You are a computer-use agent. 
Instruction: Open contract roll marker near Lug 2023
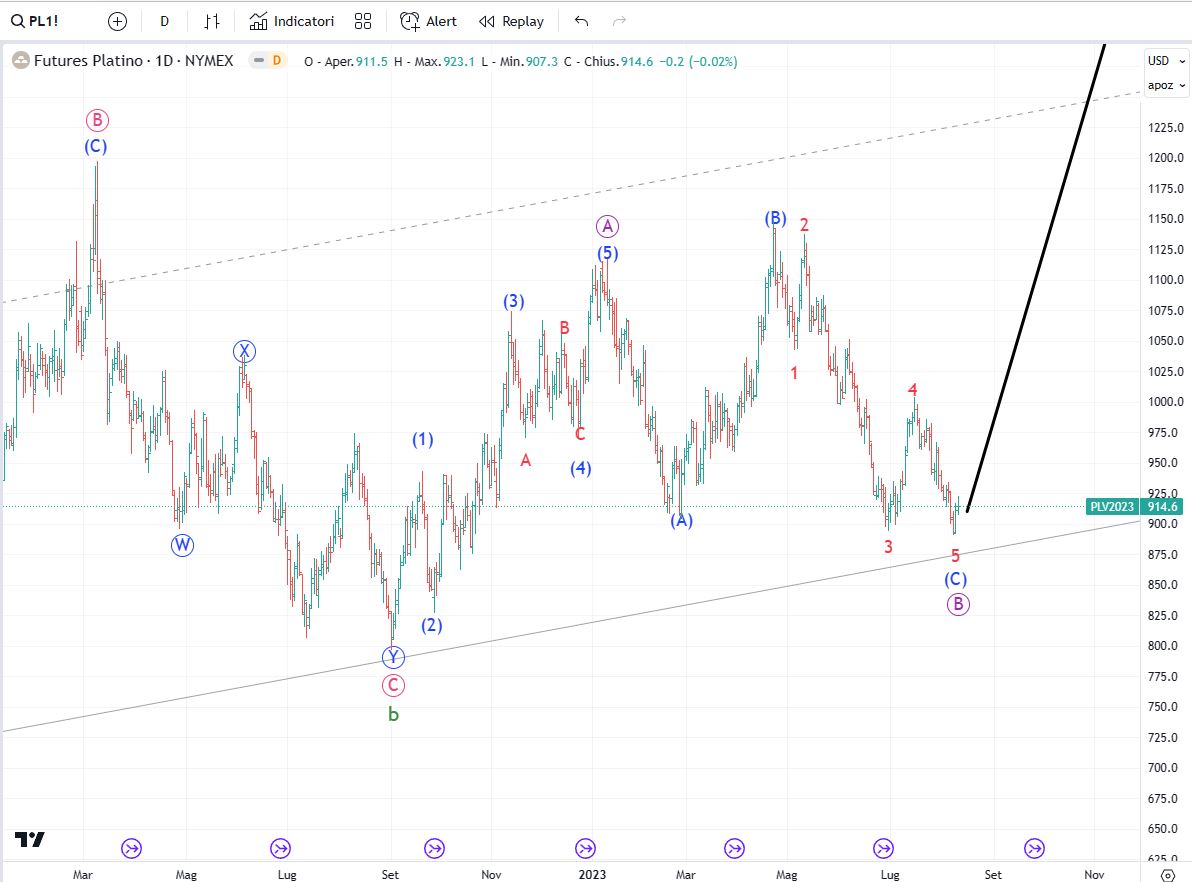pos(883,848)
